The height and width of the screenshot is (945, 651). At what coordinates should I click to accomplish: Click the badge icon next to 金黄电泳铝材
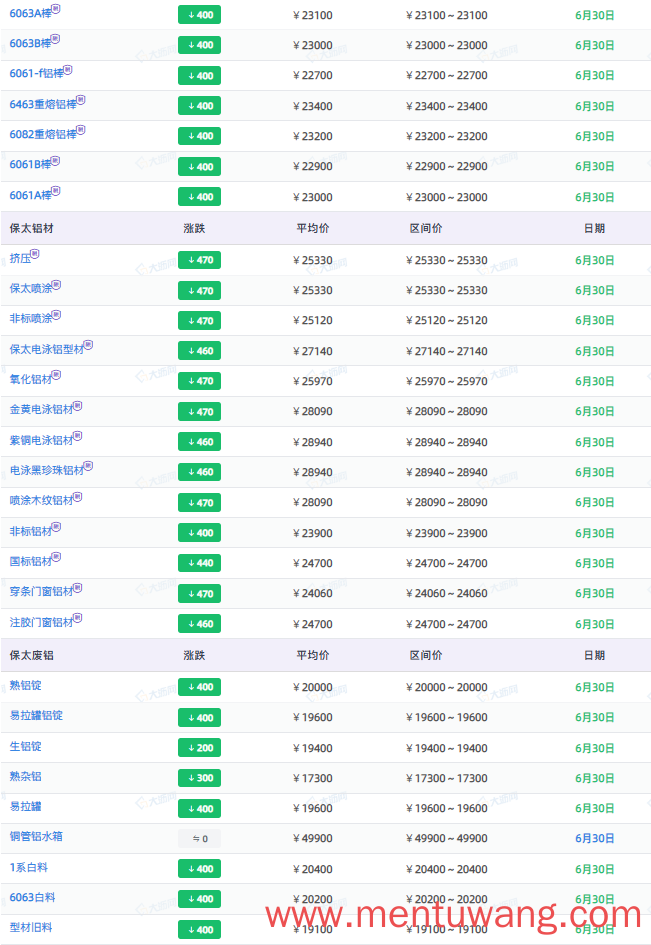77,406
